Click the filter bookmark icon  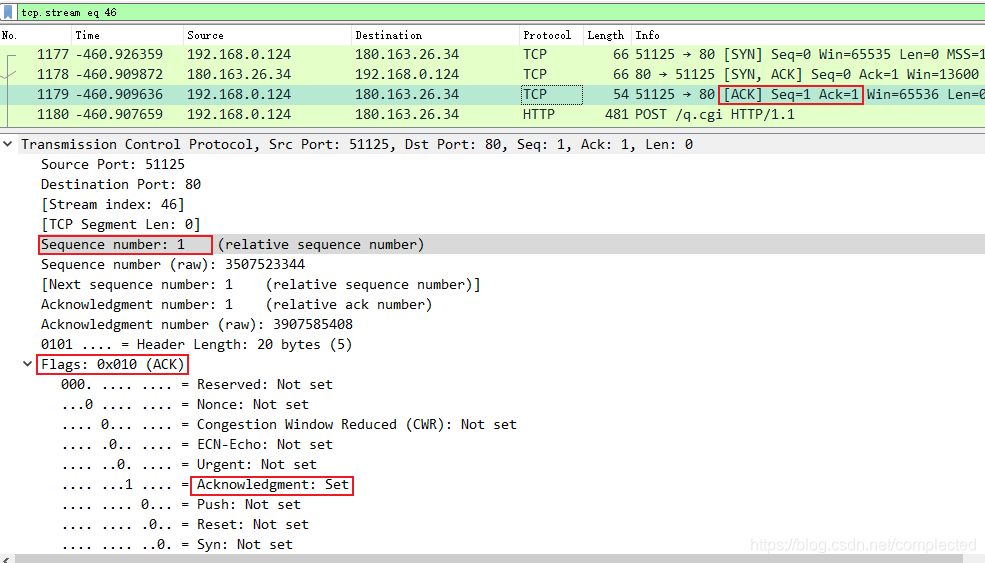pyautogui.click(x=8, y=12)
